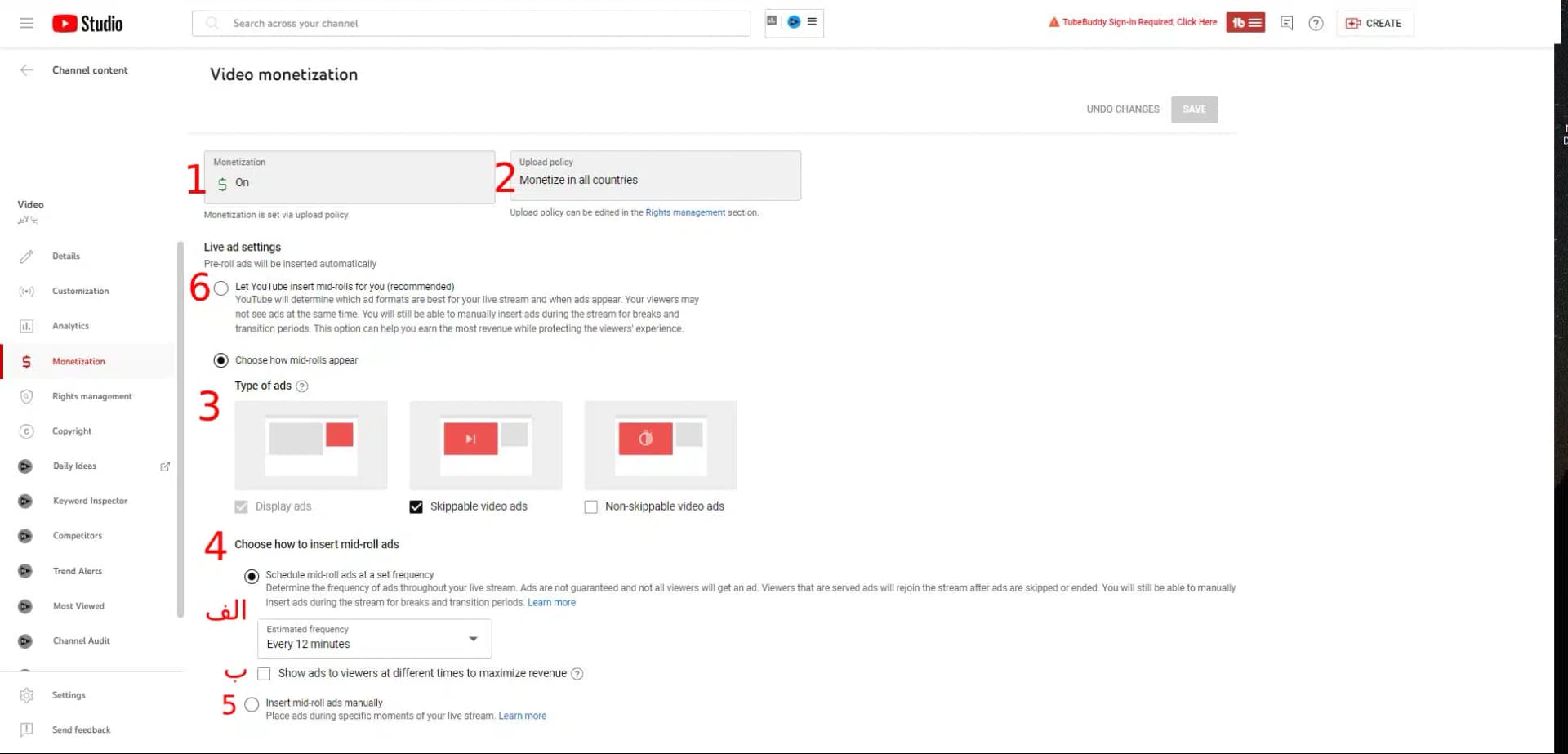The image size is (1568, 754).
Task: Open the Upload policy field
Action: (x=655, y=175)
